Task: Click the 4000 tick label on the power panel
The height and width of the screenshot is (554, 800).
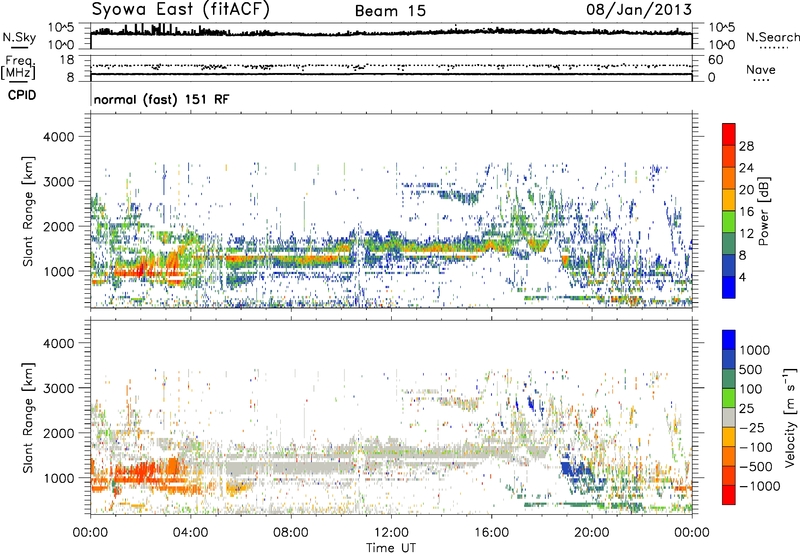Action: [59, 137]
